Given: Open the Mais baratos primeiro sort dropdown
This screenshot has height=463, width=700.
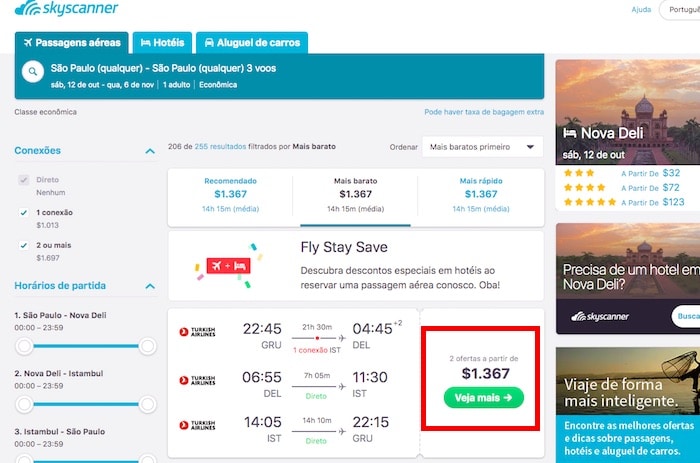Looking at the screenshot, I should pos(483,147).
